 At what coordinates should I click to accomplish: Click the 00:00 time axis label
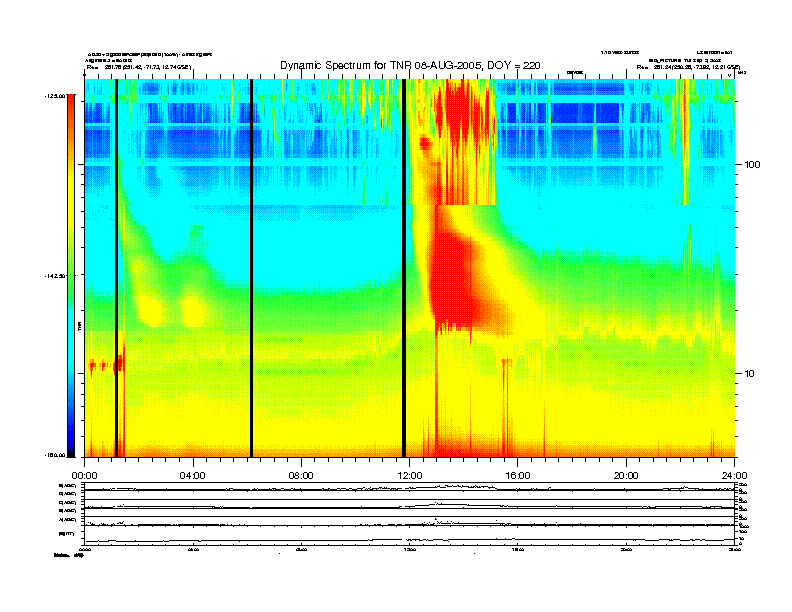85,476
